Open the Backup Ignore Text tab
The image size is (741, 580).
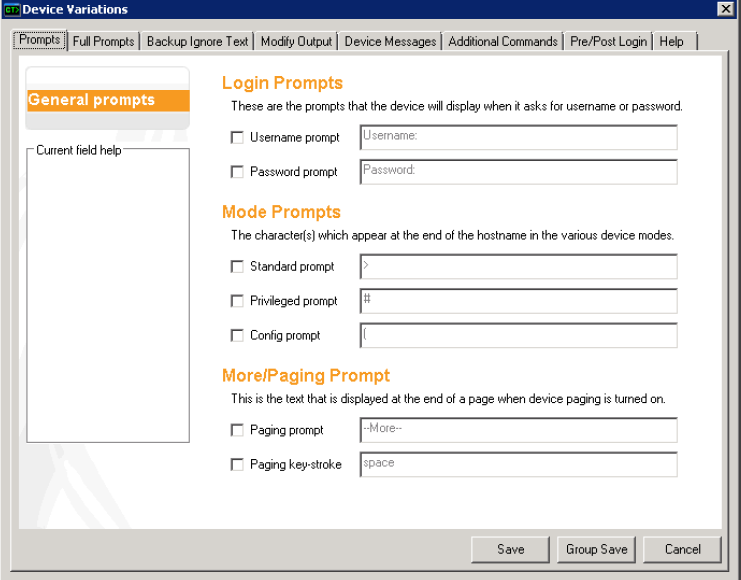(197, 42)
